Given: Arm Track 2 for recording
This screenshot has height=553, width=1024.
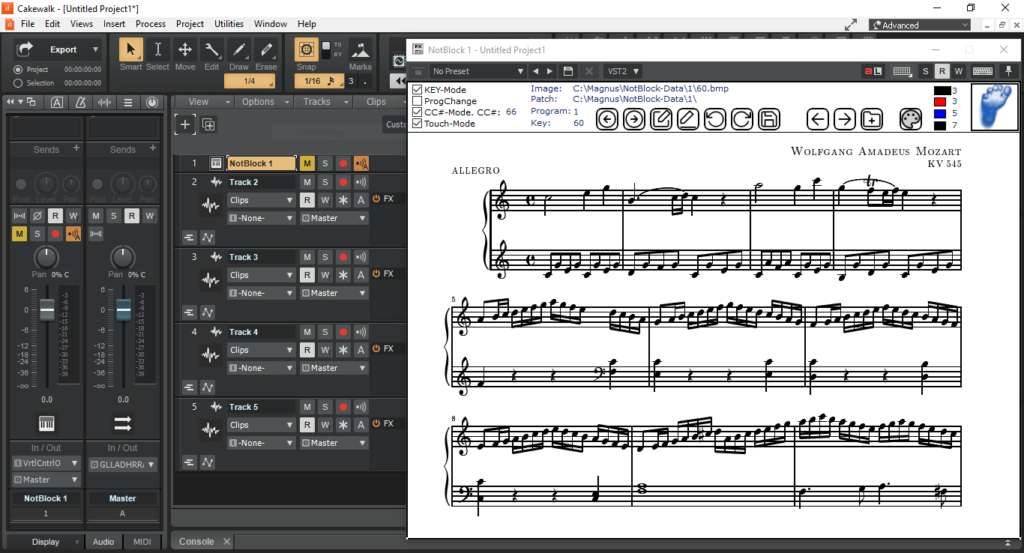Looking at the screenshot, I should click(x=343, y=182).
